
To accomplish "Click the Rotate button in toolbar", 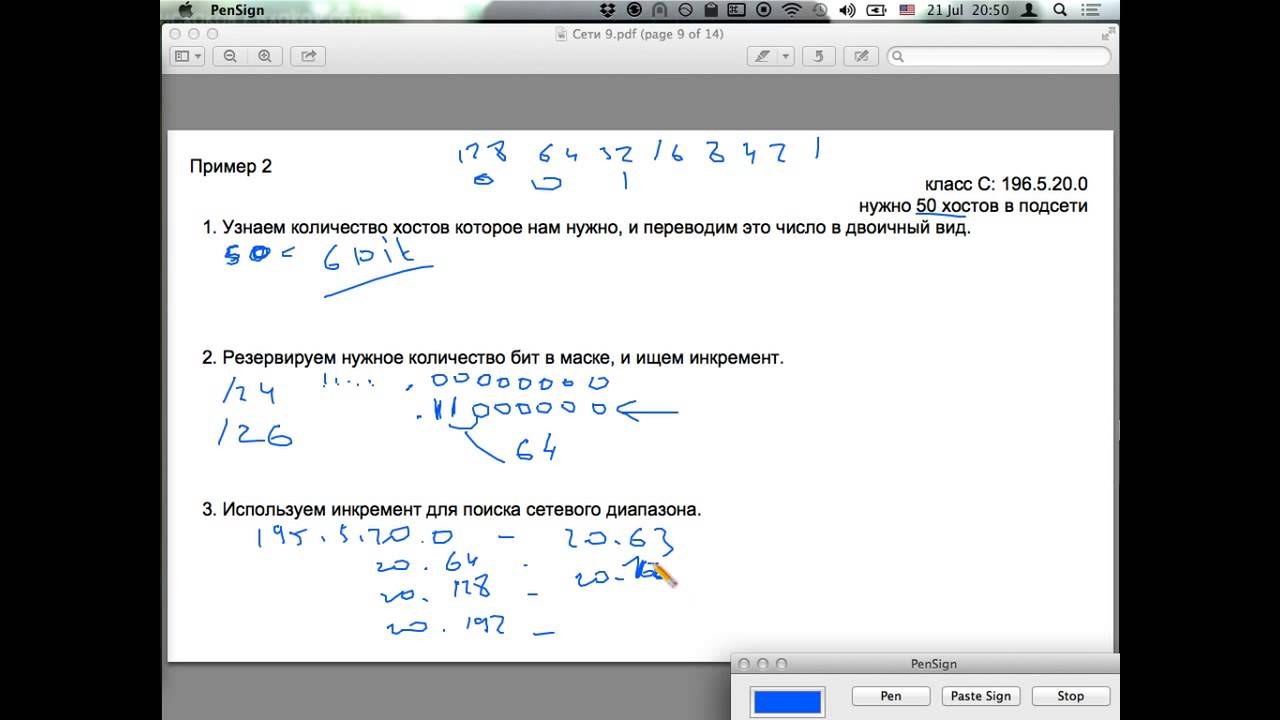I will click(819, 57).
